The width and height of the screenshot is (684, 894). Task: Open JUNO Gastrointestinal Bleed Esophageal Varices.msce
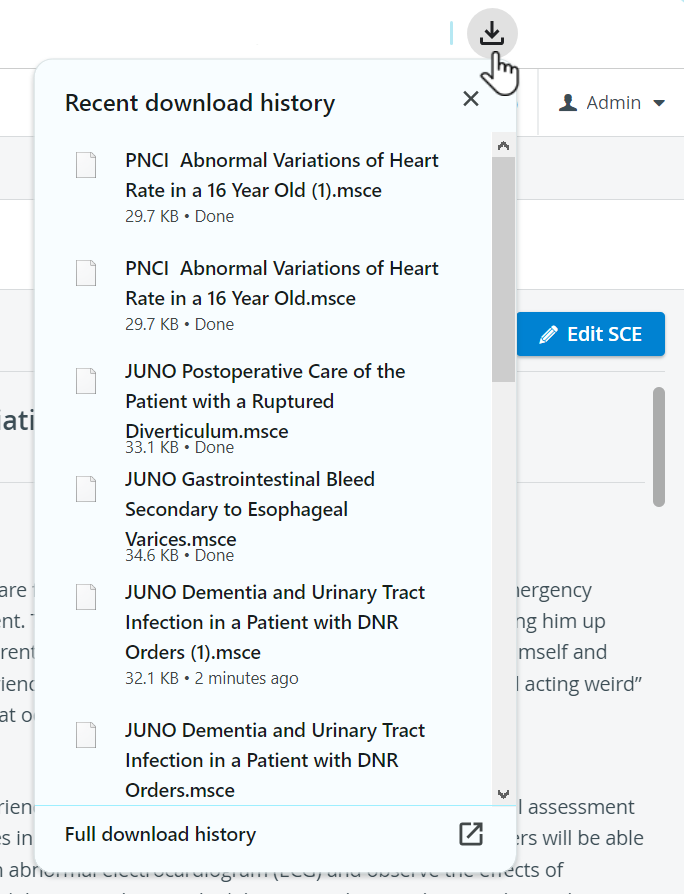(250, 509)
